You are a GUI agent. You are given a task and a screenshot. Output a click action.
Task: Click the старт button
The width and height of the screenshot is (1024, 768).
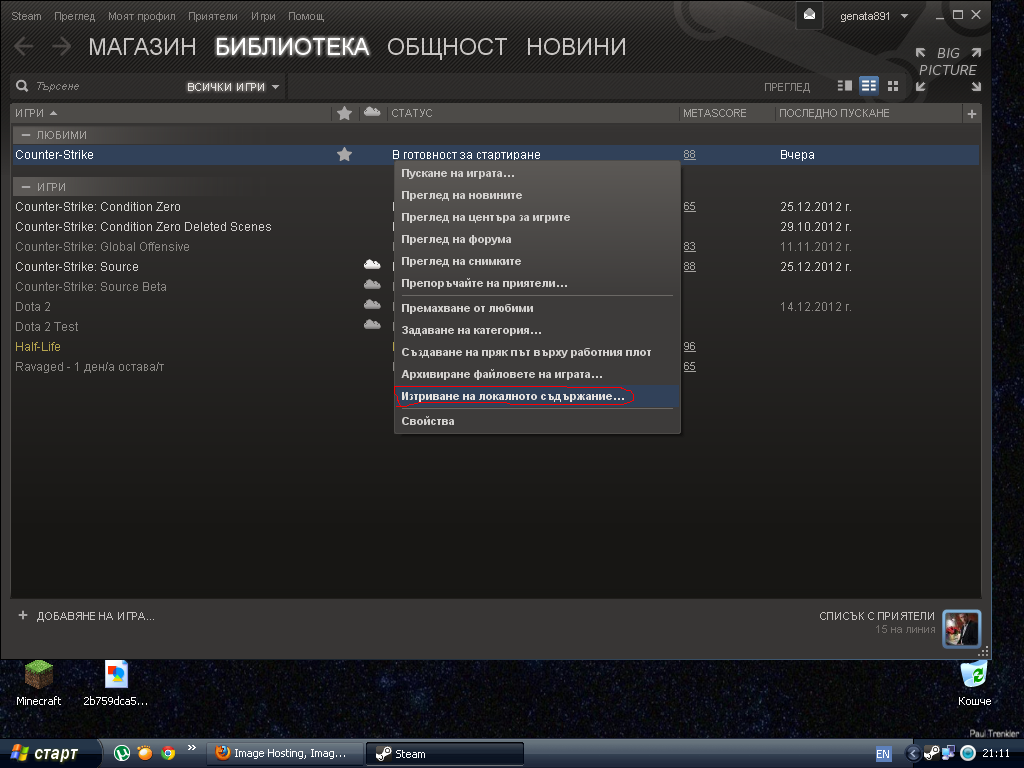pyautogui.click(x=50, y=753)
